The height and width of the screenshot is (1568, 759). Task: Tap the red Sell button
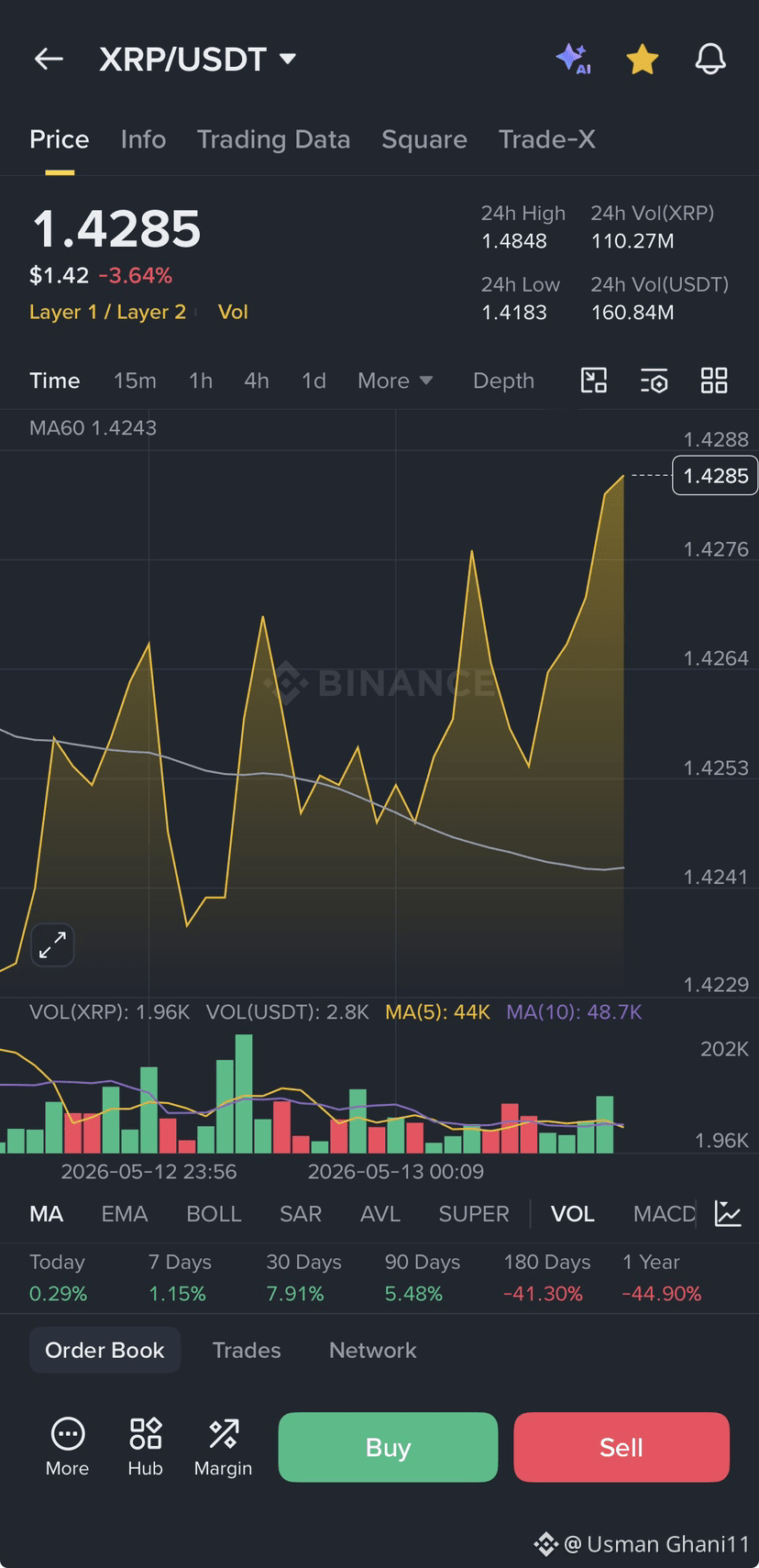(621, 1447)
